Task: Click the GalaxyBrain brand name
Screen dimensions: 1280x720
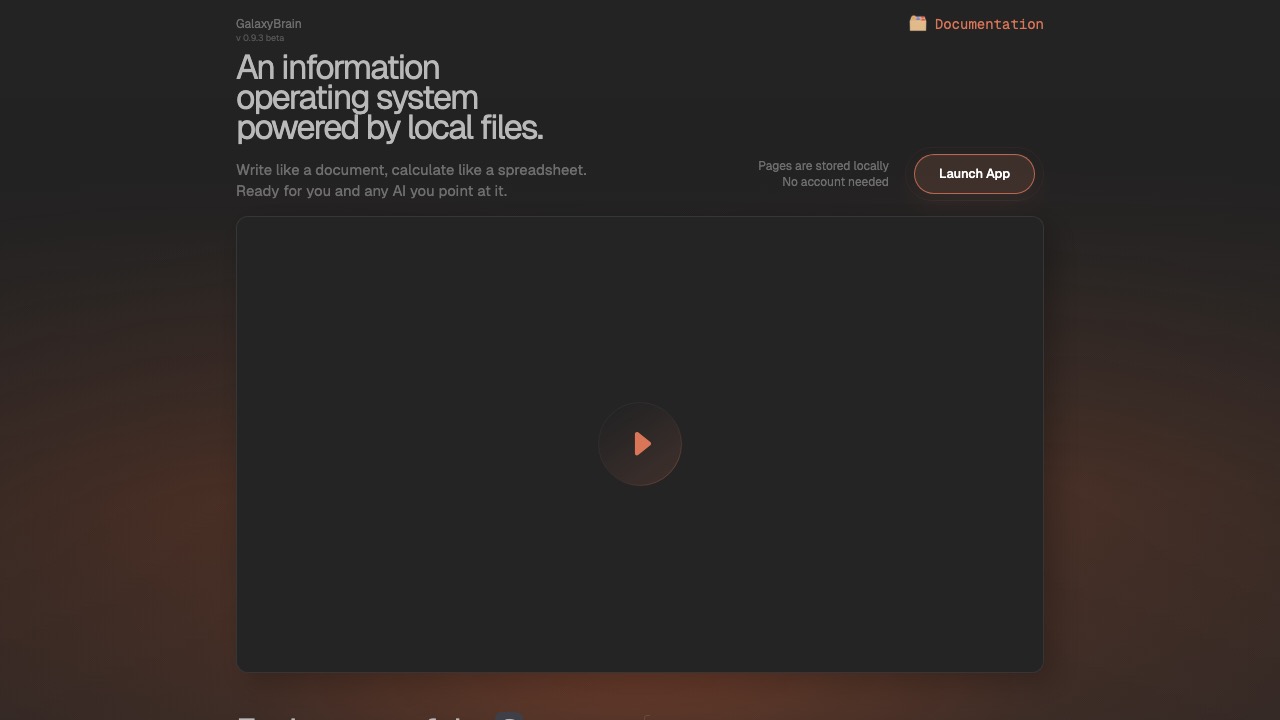Action: 268,23
